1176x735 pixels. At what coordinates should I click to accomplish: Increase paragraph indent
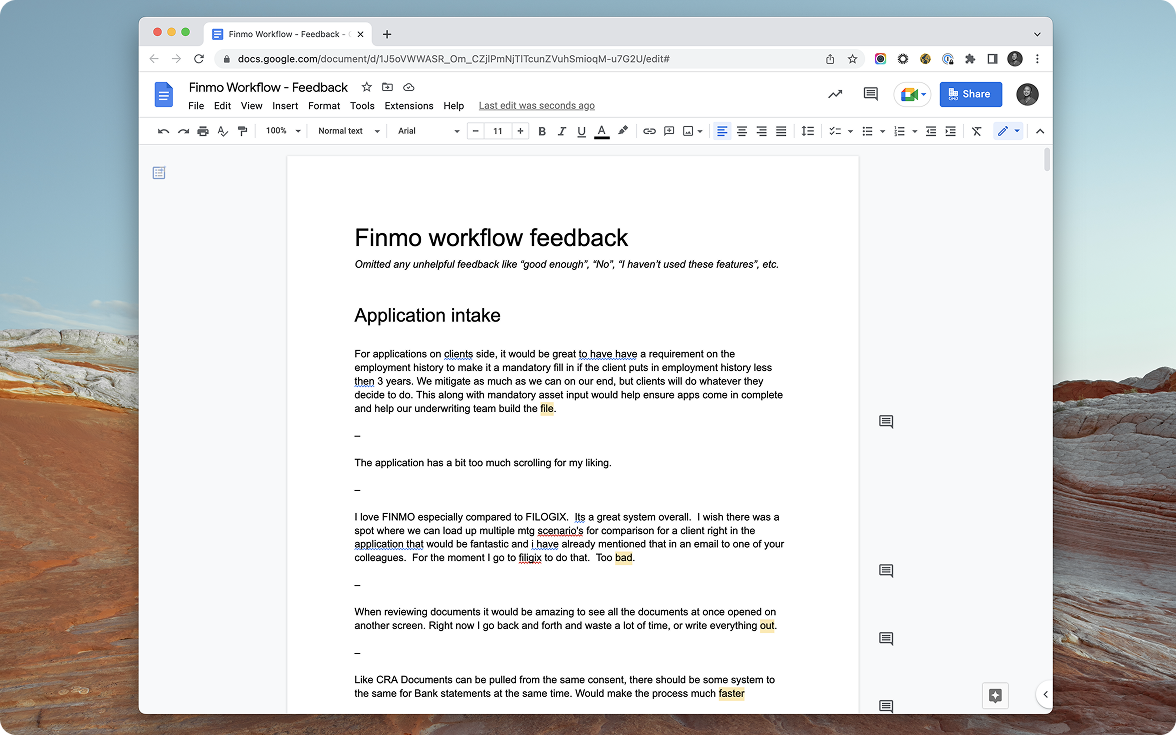click(x=950, y=131)
